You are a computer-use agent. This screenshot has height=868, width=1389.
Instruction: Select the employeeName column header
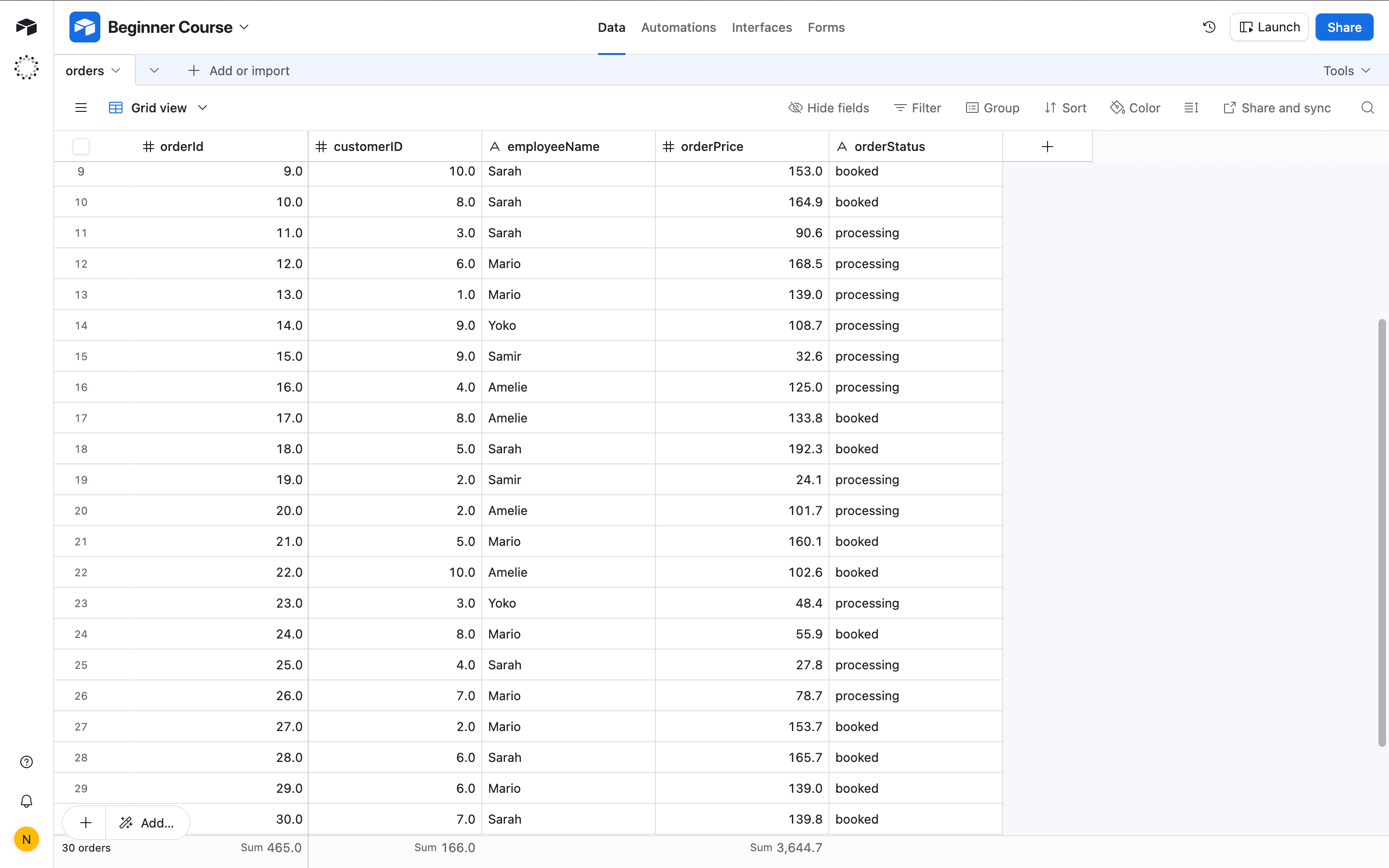568,147
